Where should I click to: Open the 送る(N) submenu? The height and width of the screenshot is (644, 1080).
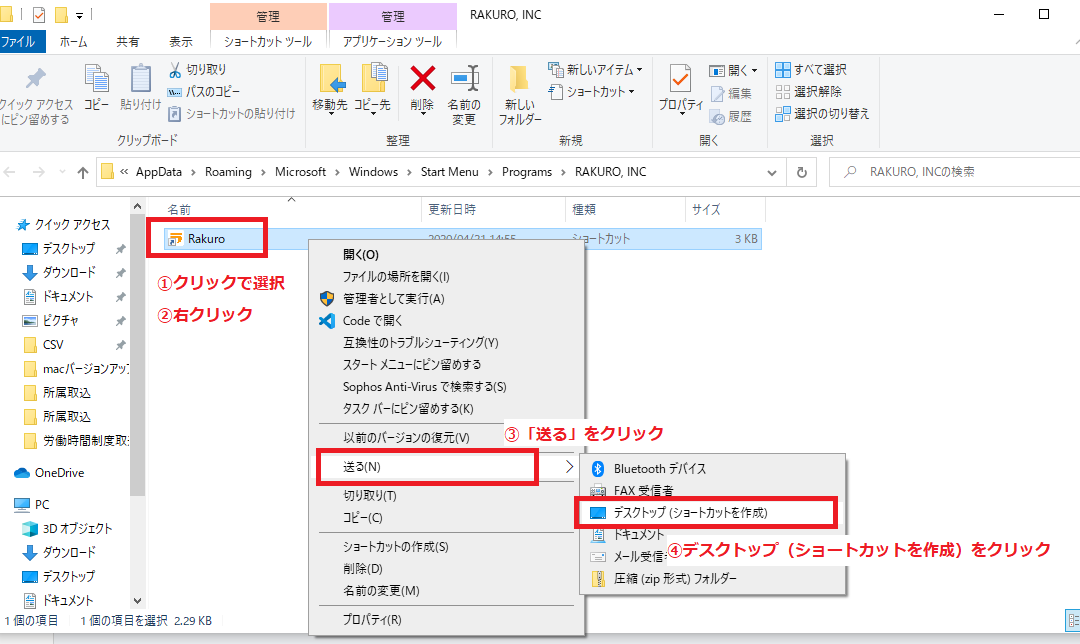point(446,467)
